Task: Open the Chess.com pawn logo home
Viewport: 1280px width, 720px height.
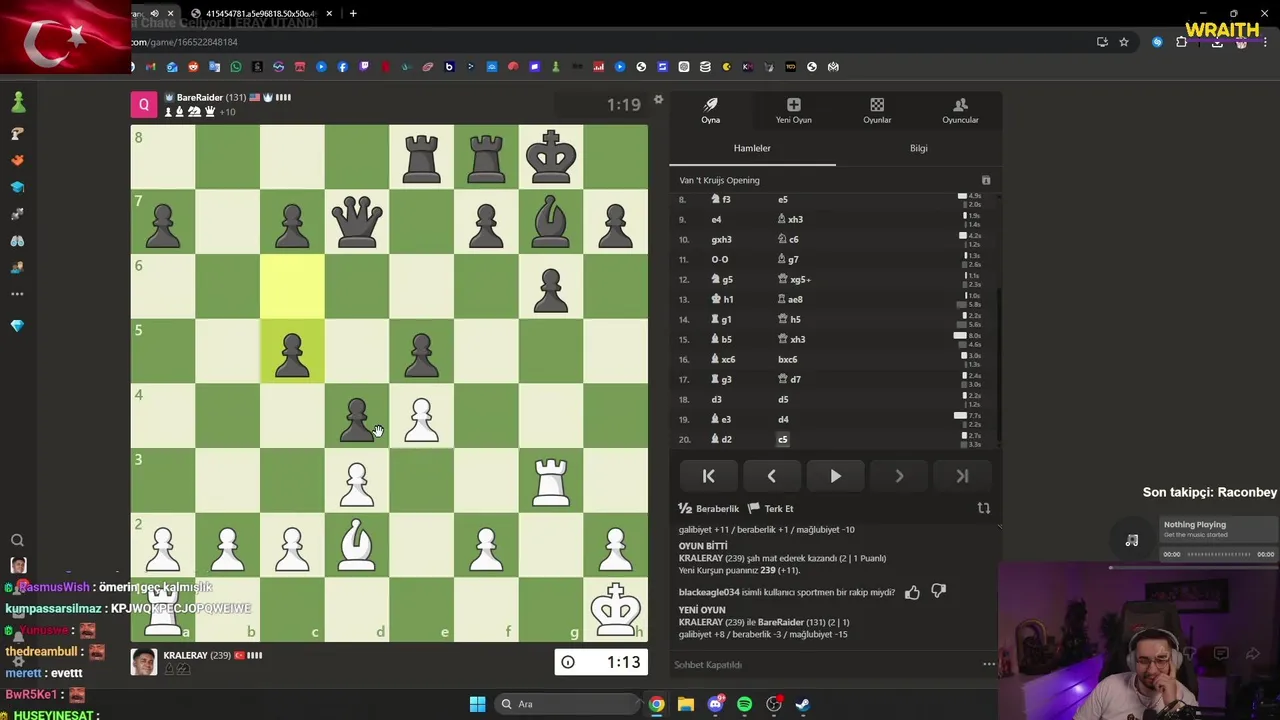Action: (x=17, y=101)
